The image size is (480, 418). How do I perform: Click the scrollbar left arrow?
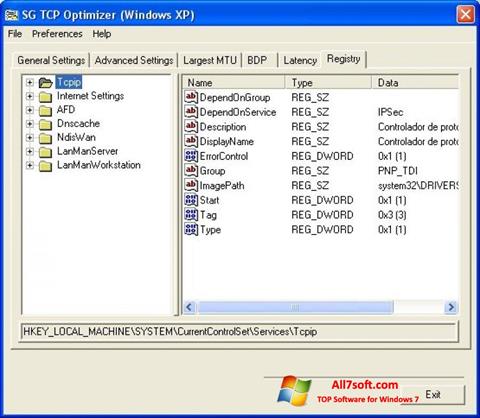tap(190, 307)
